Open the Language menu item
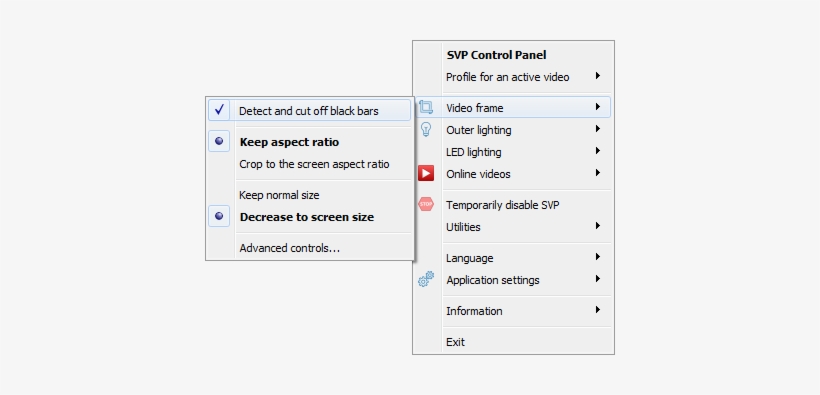The width and height of the screenshot is (820, 395). pyautogui.click(x=469, y=258)
